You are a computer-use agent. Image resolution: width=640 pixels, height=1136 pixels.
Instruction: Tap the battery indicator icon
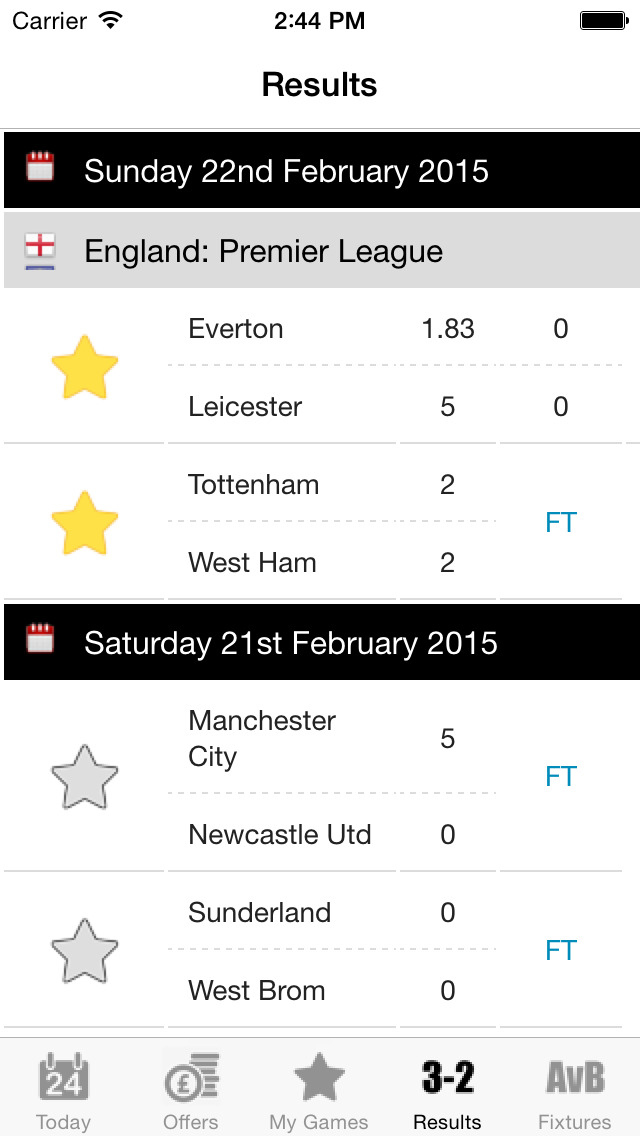tap(603, 21)
